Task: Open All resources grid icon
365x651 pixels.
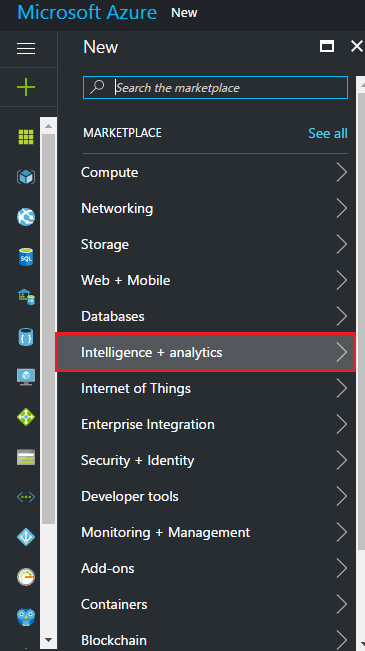Action: pos(26,137)
